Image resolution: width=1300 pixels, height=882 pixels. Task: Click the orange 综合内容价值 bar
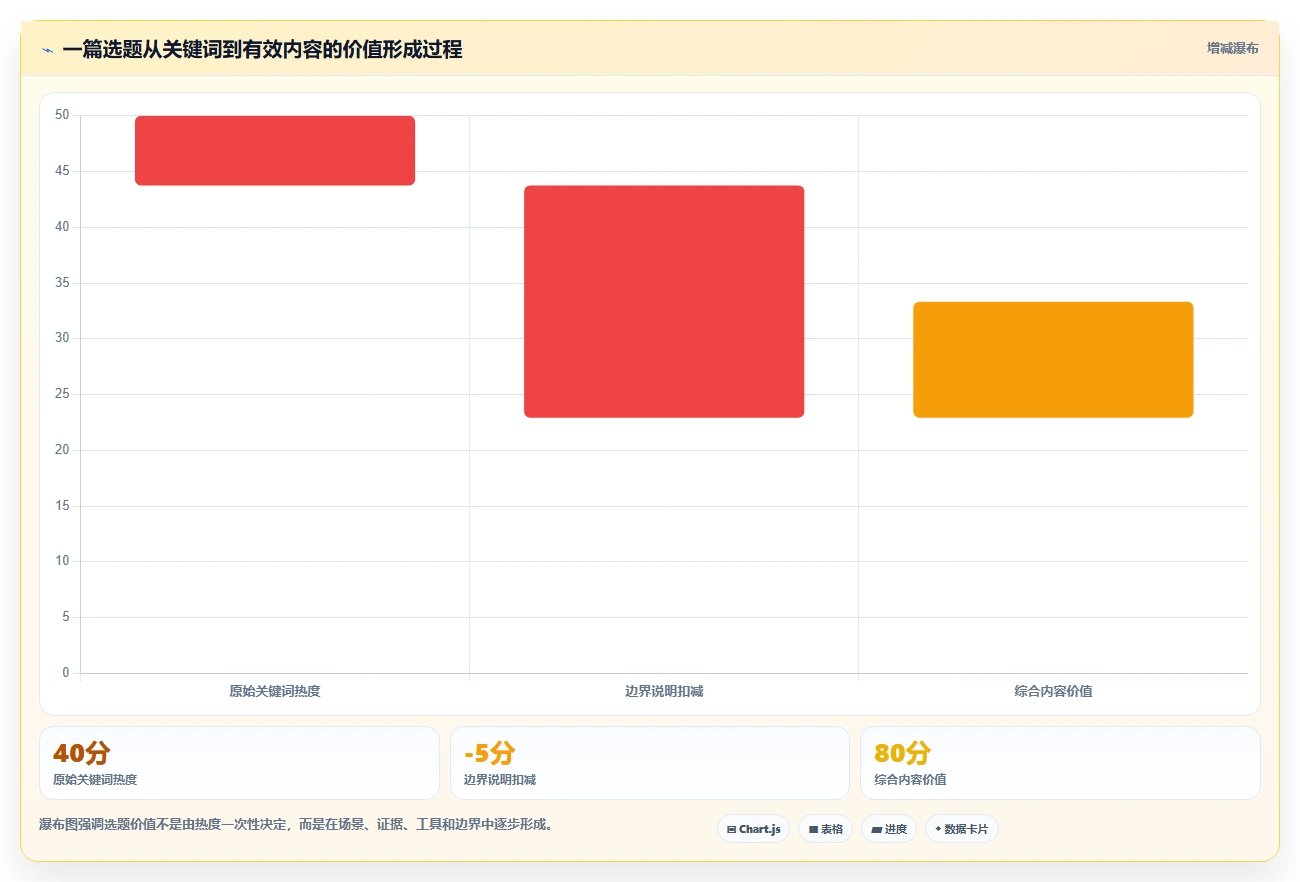[1053, 360]
